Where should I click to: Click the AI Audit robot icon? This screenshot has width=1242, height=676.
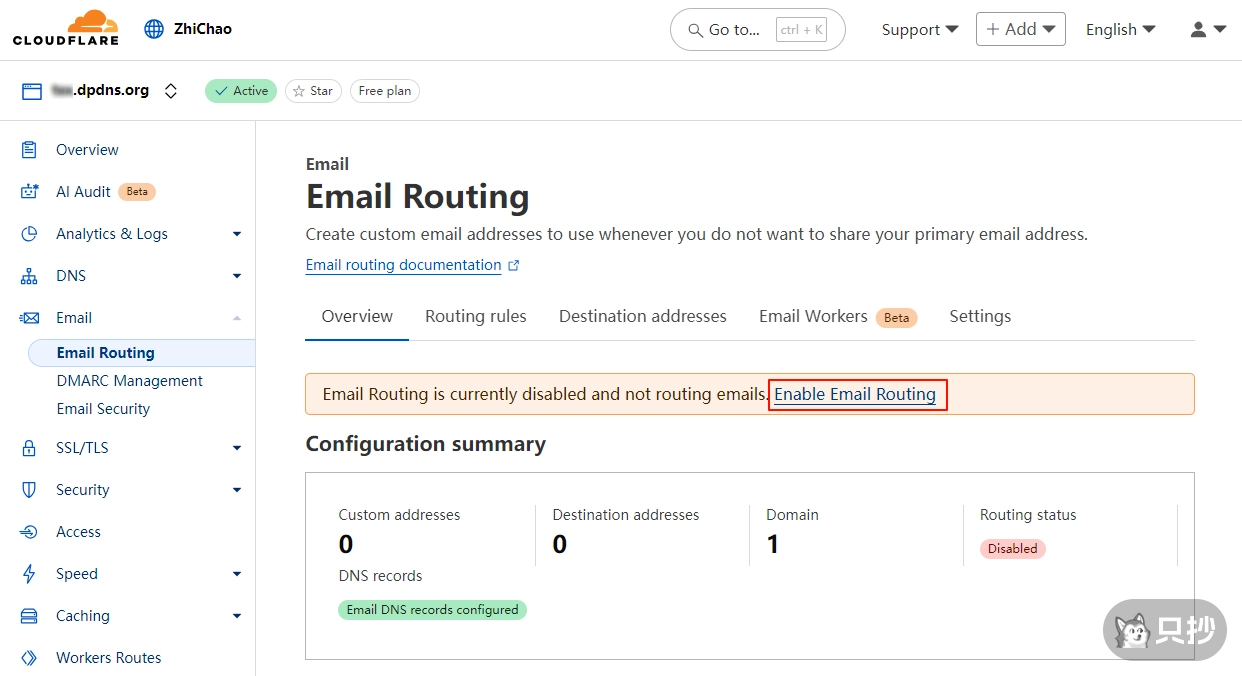(x=29, y=192)
